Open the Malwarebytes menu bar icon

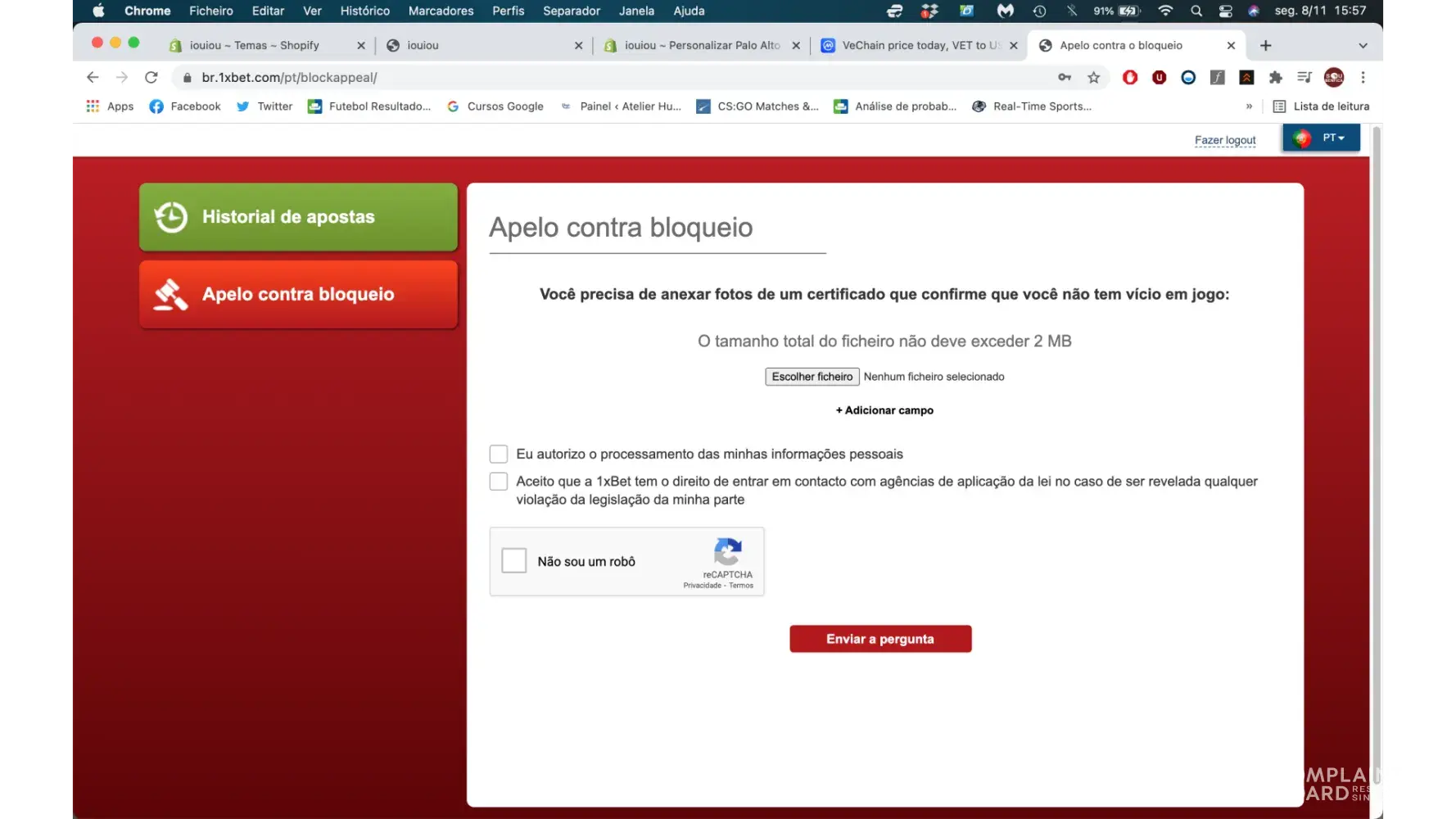1005,11
